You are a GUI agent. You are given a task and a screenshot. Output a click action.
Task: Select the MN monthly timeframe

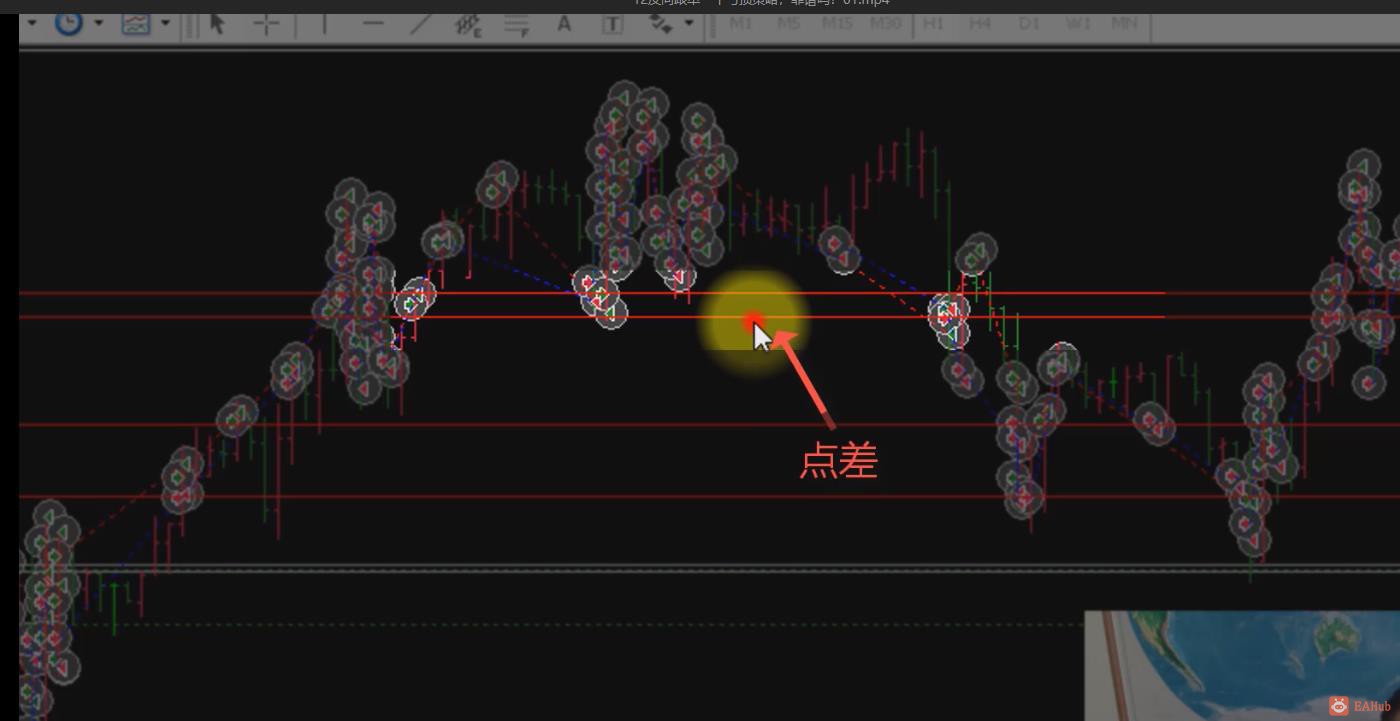[1124, 23]
